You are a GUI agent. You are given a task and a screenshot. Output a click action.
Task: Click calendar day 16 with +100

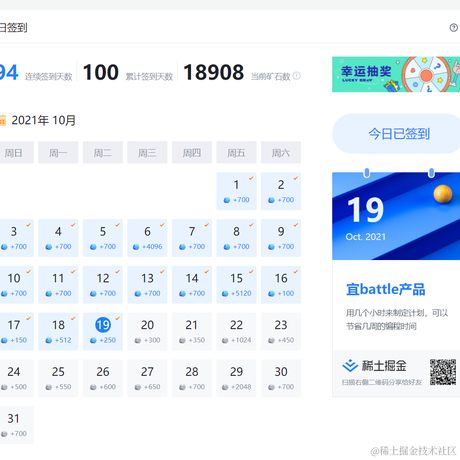281,285
